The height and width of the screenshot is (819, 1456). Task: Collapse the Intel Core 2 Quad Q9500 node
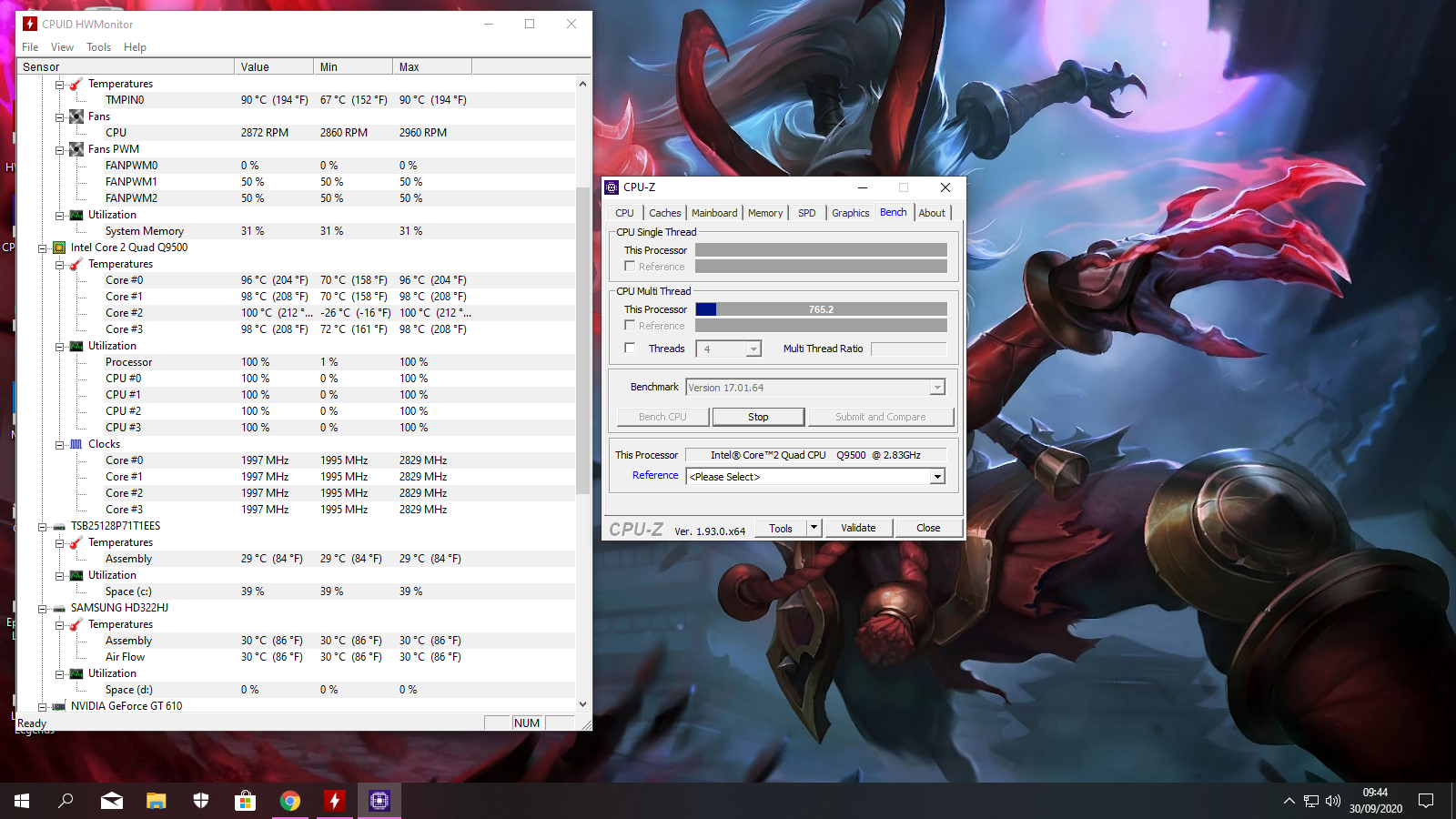click(x=42, y=248)
